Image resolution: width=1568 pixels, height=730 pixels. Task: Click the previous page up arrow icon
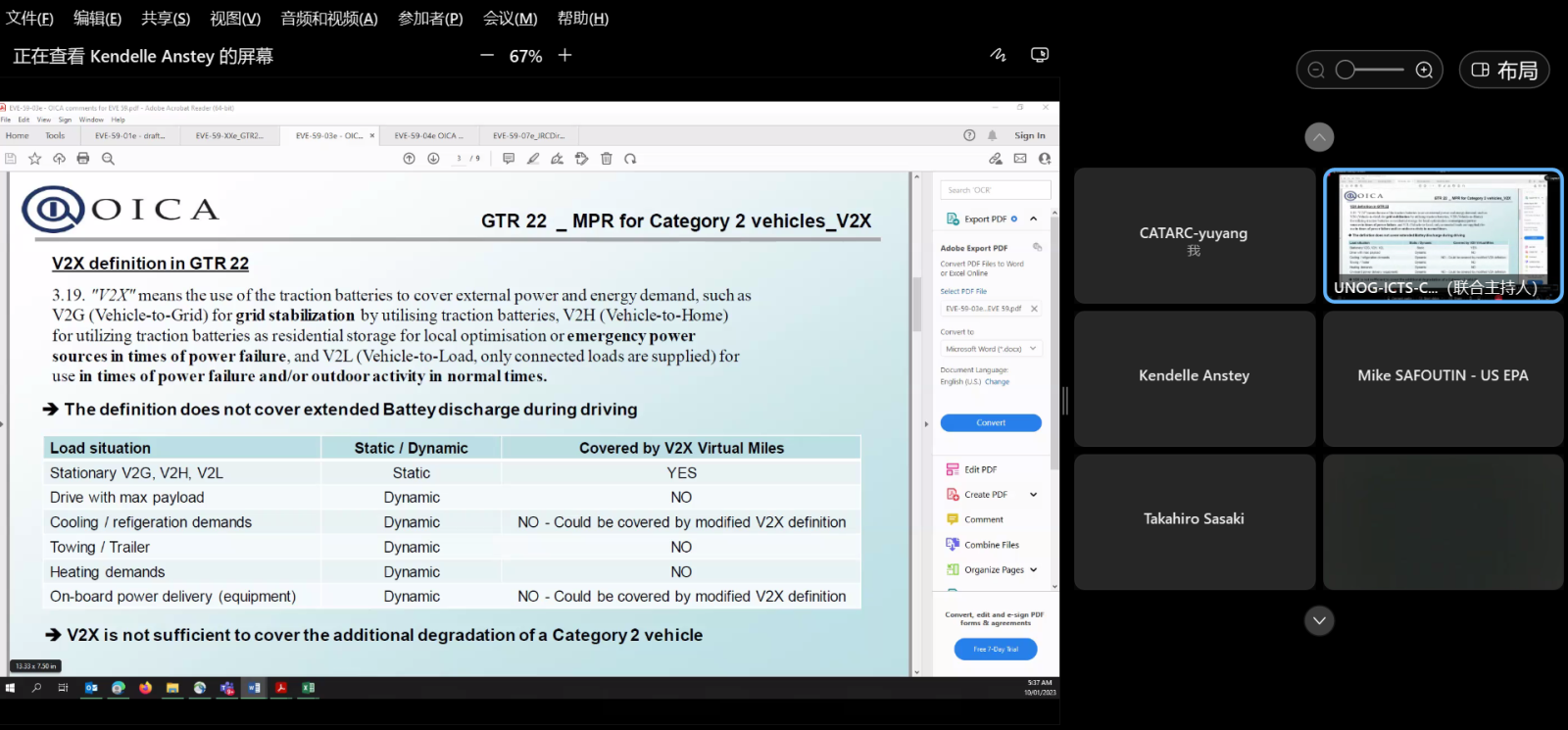coord(410,159)
